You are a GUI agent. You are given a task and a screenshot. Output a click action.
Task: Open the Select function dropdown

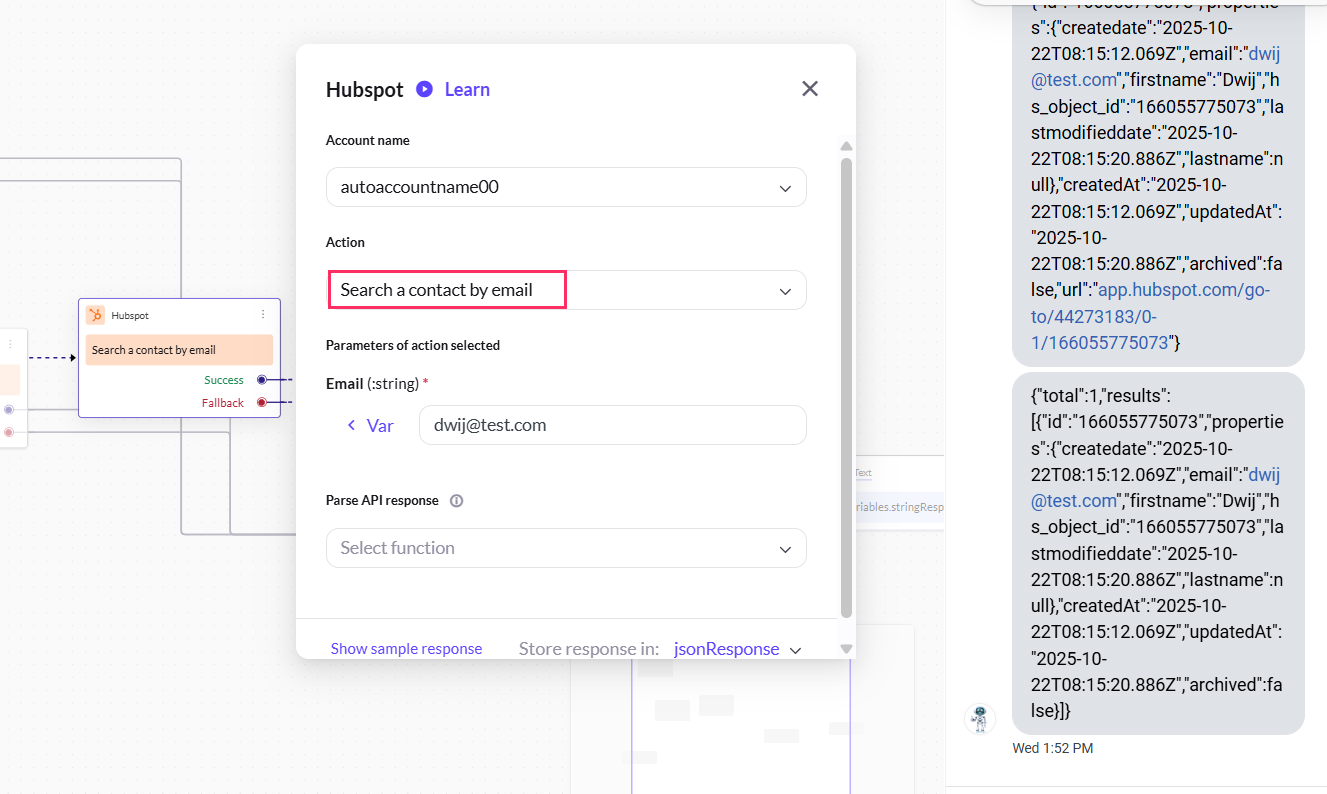point(785,549)
